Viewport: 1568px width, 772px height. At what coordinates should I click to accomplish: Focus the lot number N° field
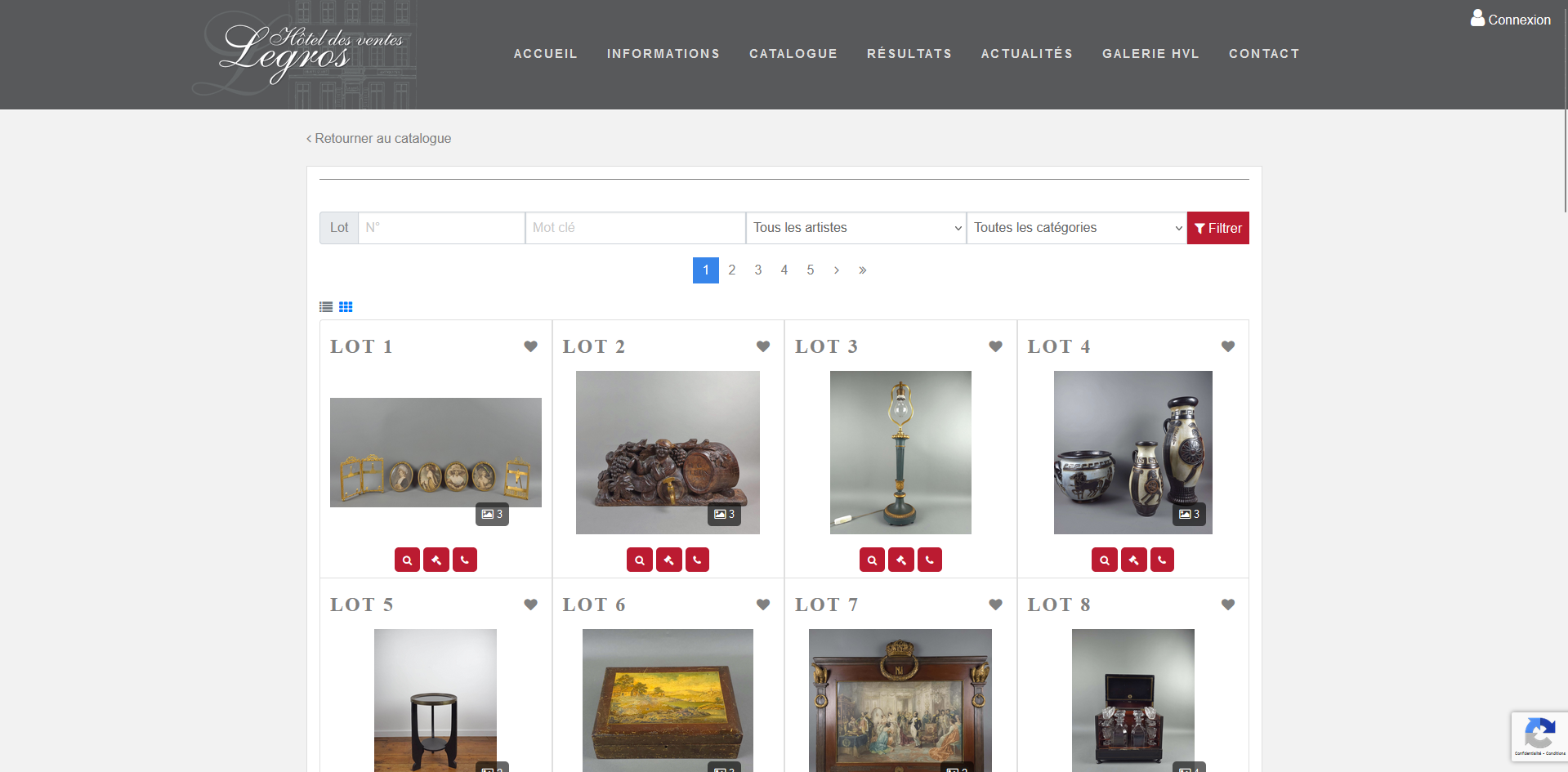point(441,228)
